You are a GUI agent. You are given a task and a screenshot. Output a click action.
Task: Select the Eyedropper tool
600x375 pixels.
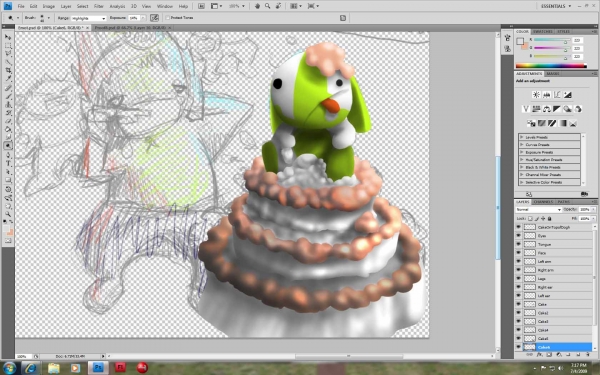coord(8,79)
